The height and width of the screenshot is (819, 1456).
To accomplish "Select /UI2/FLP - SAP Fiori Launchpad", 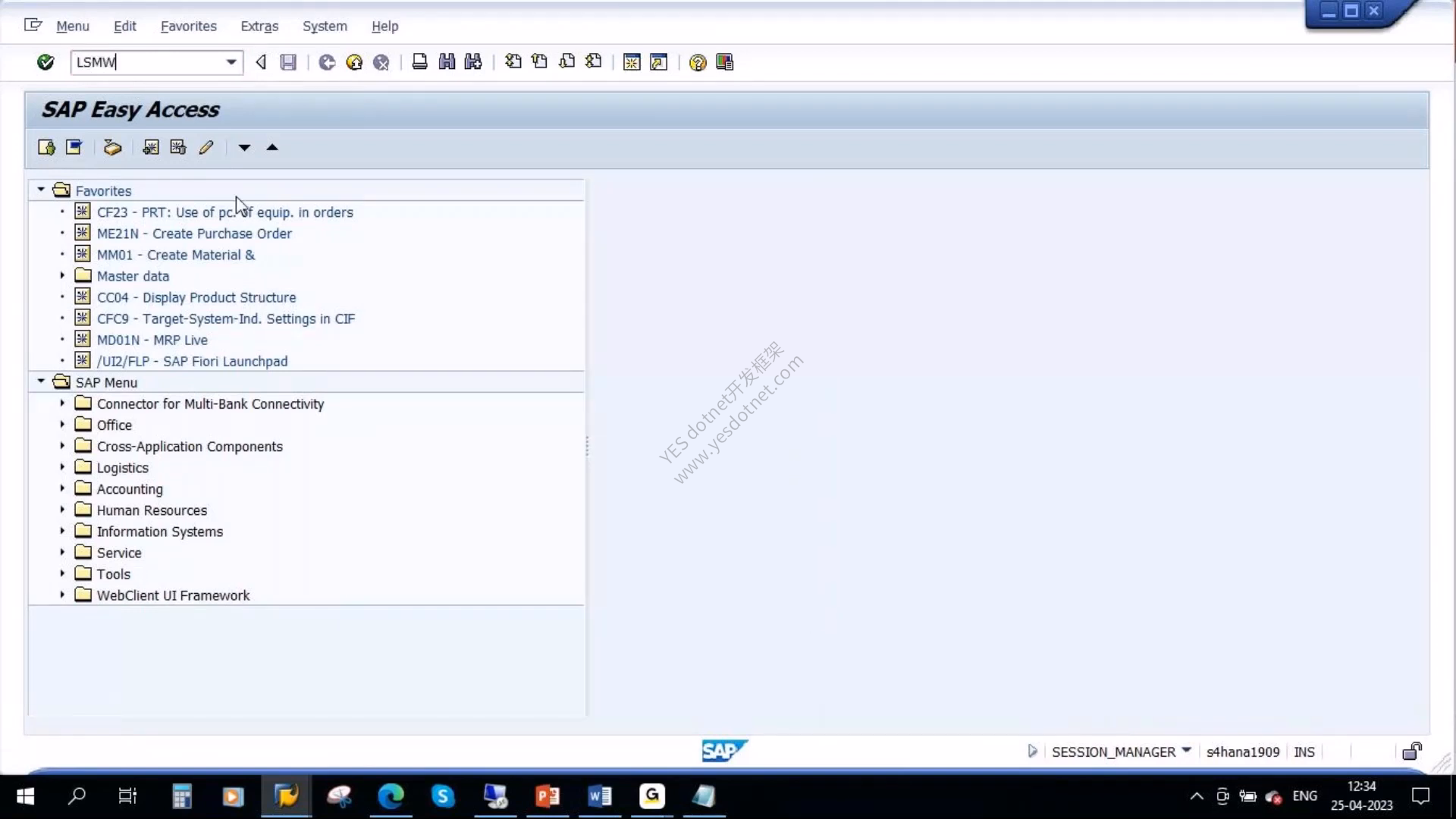I will click(x=192, y=361).
